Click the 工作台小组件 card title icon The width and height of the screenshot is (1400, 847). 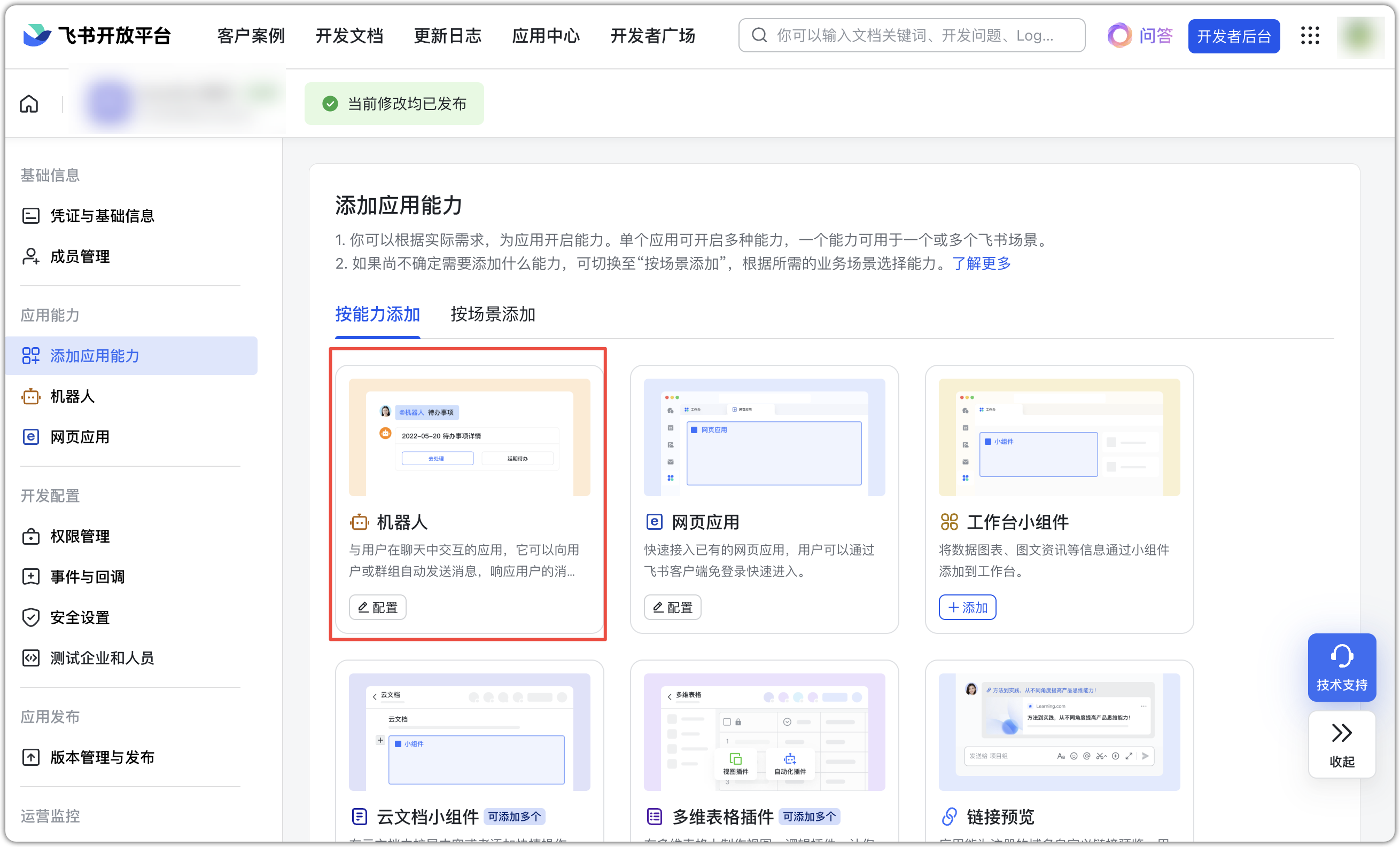pos(949,522)
